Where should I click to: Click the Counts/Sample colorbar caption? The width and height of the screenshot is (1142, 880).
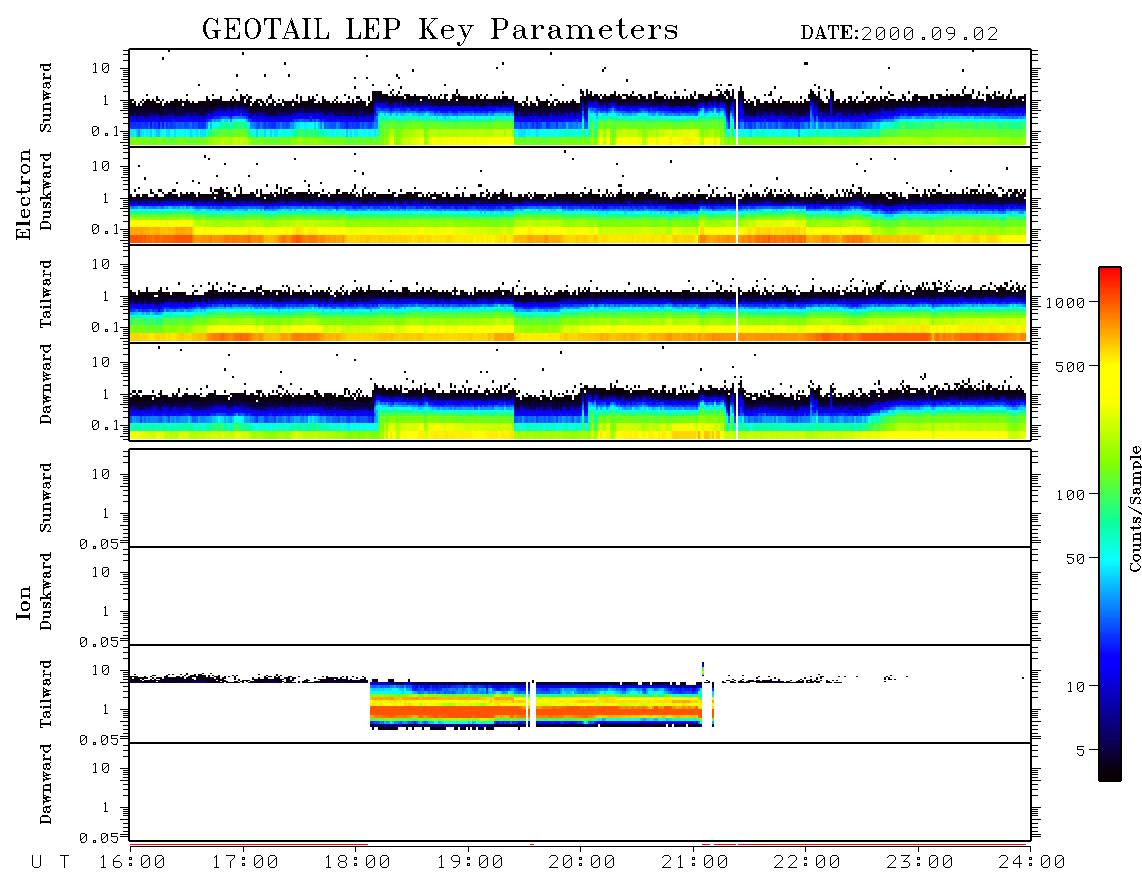click(1134, 509)
